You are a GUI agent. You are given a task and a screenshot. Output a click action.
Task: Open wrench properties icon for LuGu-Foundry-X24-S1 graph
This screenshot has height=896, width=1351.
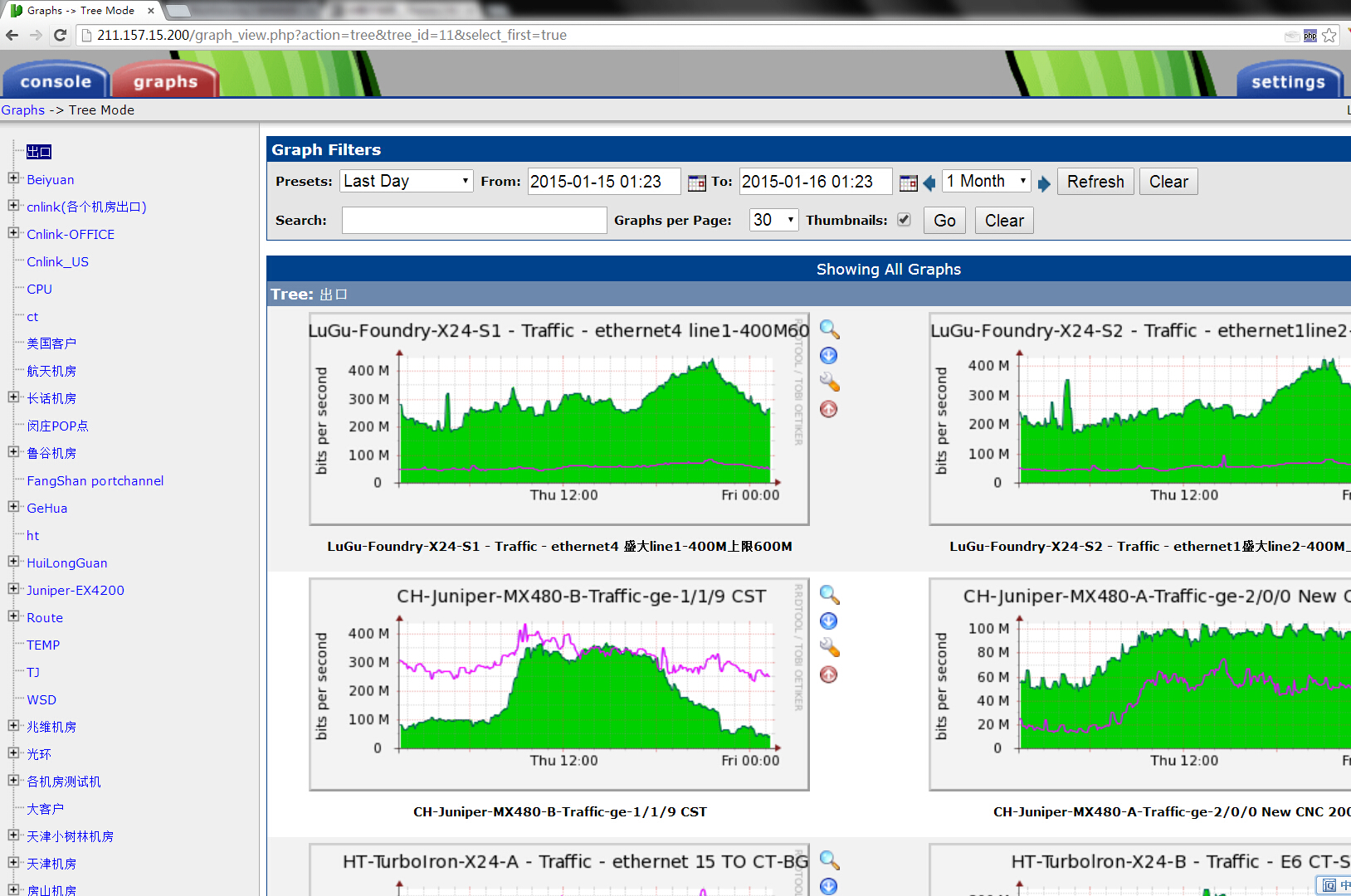[x=829, y=382]
